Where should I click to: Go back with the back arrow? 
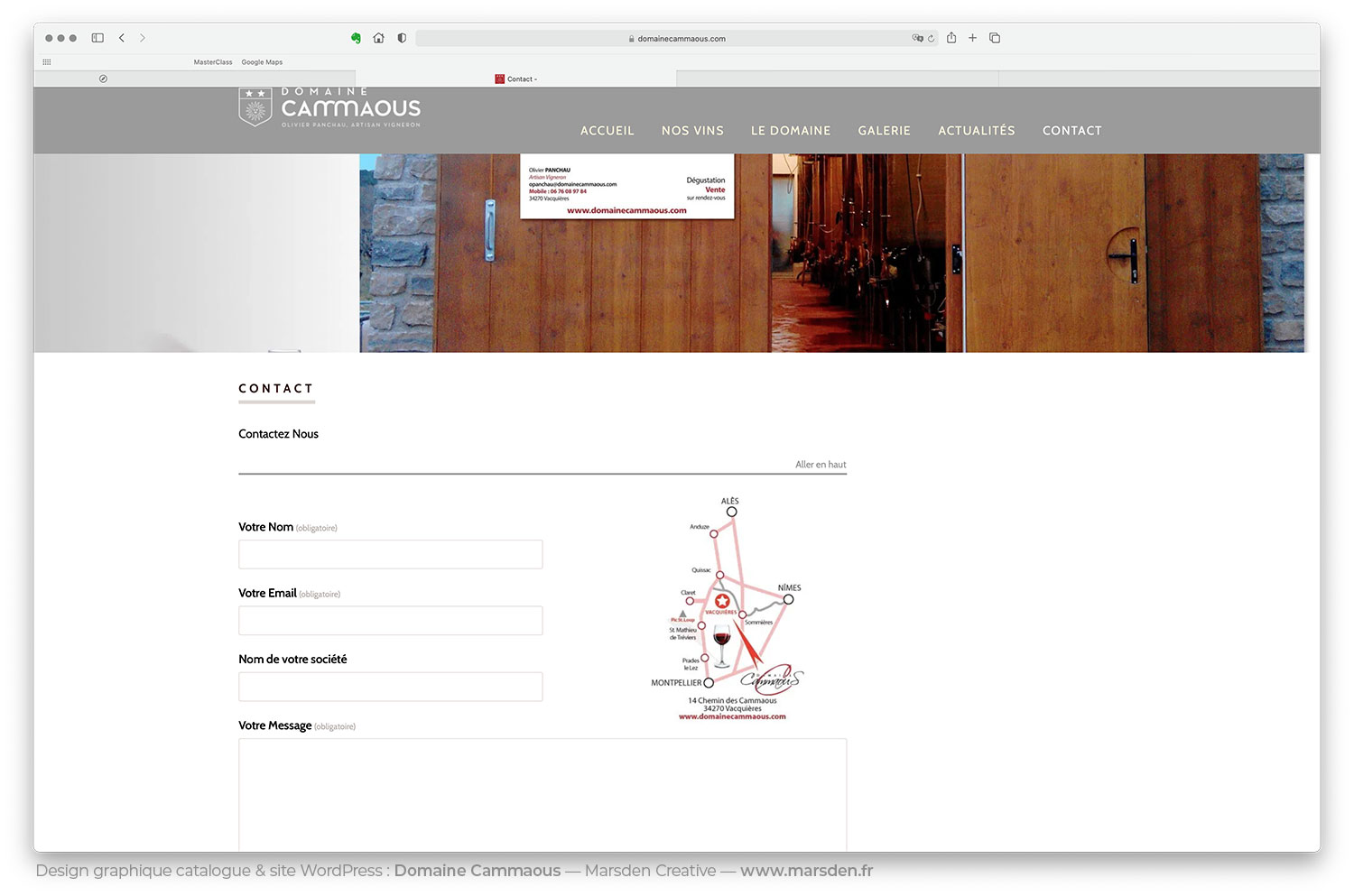tap(122, 38)
